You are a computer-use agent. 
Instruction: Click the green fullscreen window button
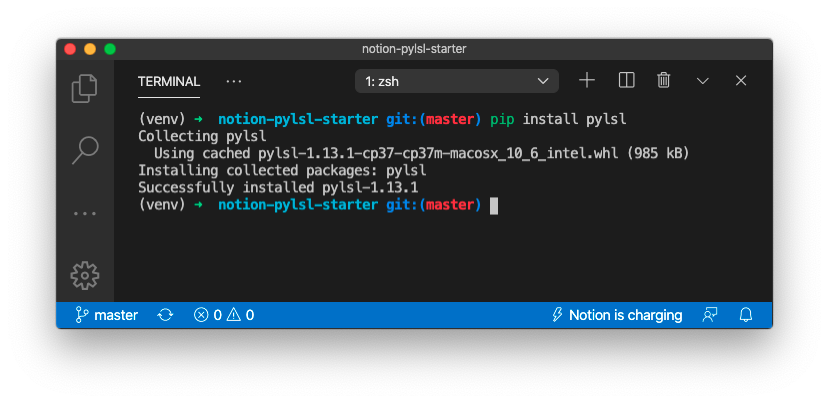[x=110, y=49]
